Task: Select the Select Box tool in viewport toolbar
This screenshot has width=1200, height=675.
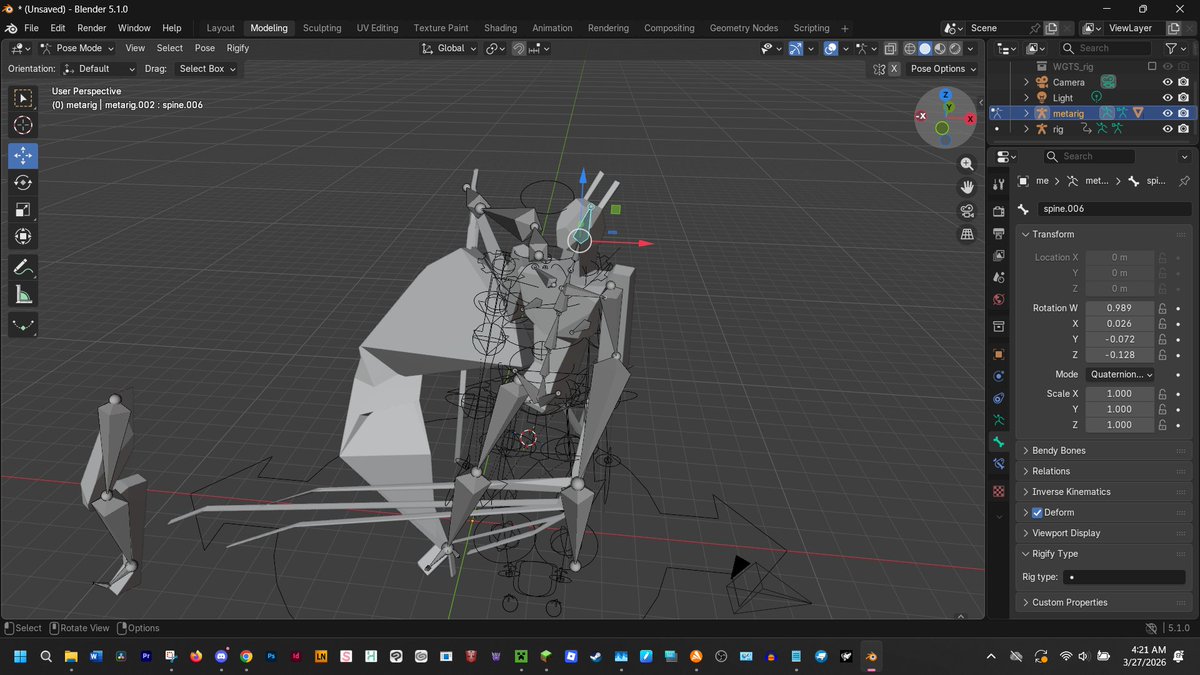Action: click(x=23, y=98)
